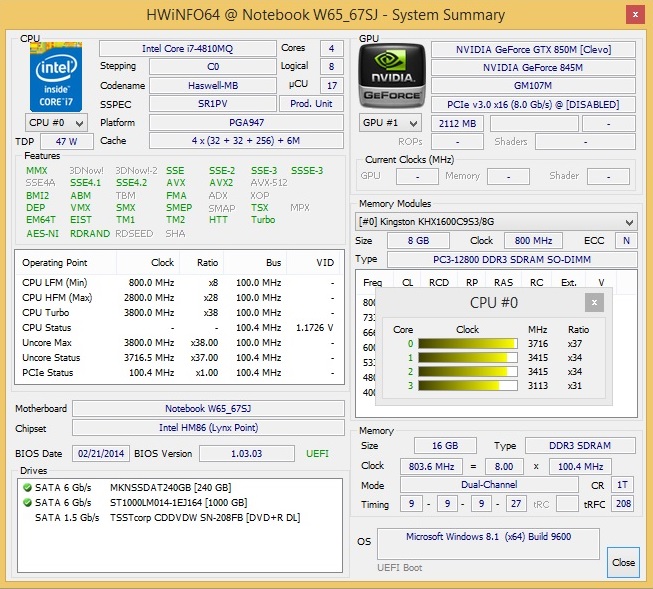
Task: Open the CPU #0 selector dropdown
Action: point(56,123)
